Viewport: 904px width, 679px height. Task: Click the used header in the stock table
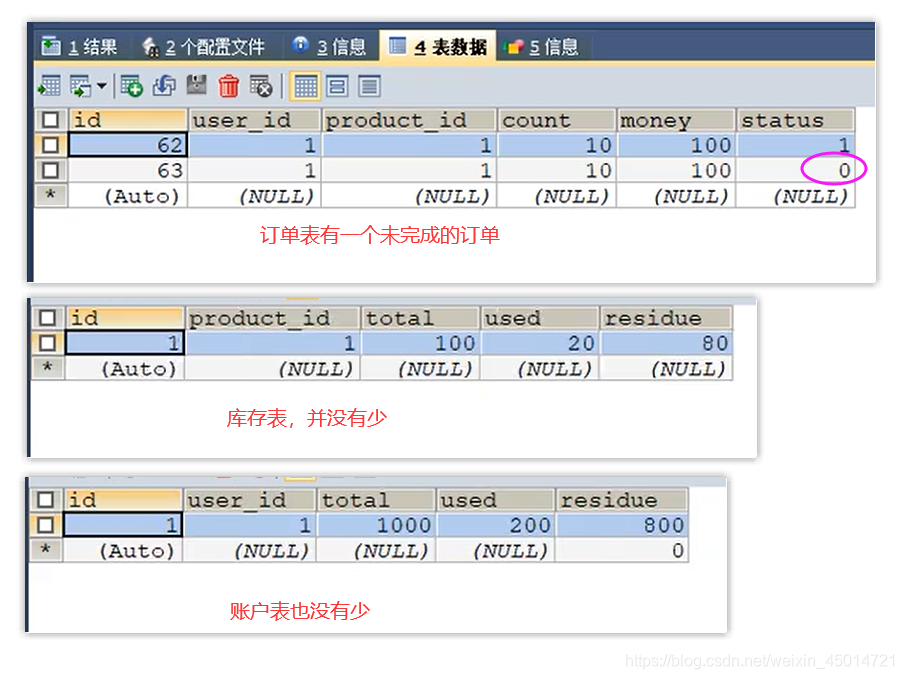(x=540, y=318)
